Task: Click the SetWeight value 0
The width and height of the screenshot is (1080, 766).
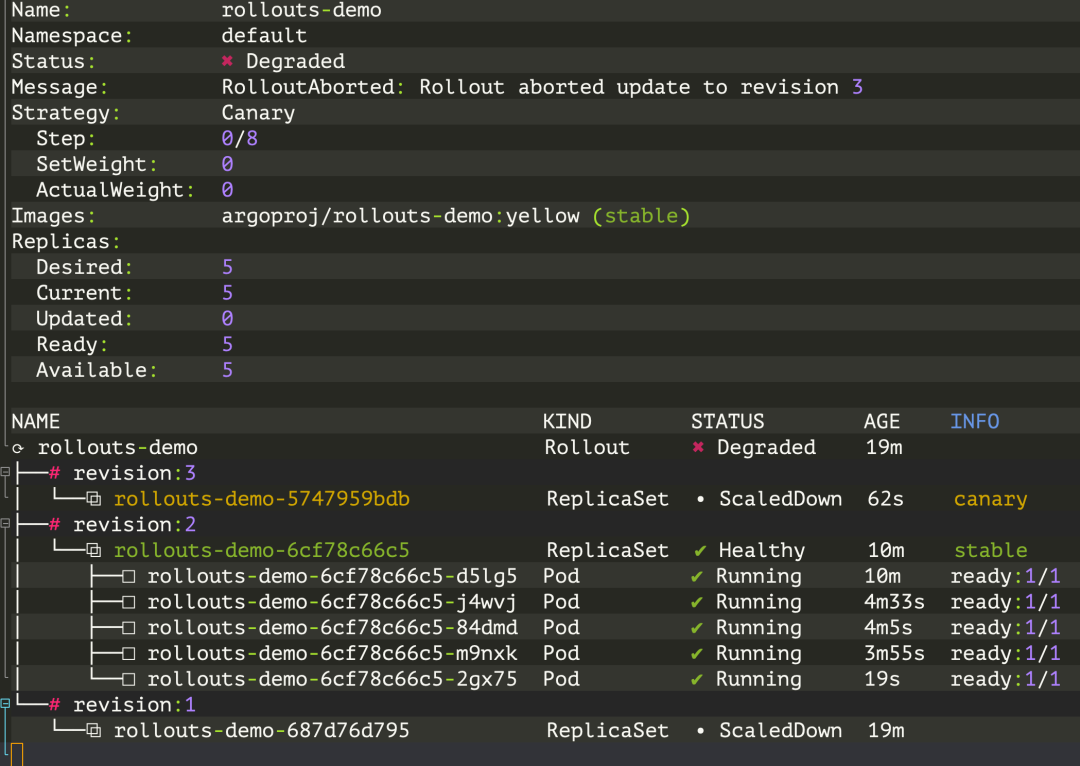Action: pos(227,165)
